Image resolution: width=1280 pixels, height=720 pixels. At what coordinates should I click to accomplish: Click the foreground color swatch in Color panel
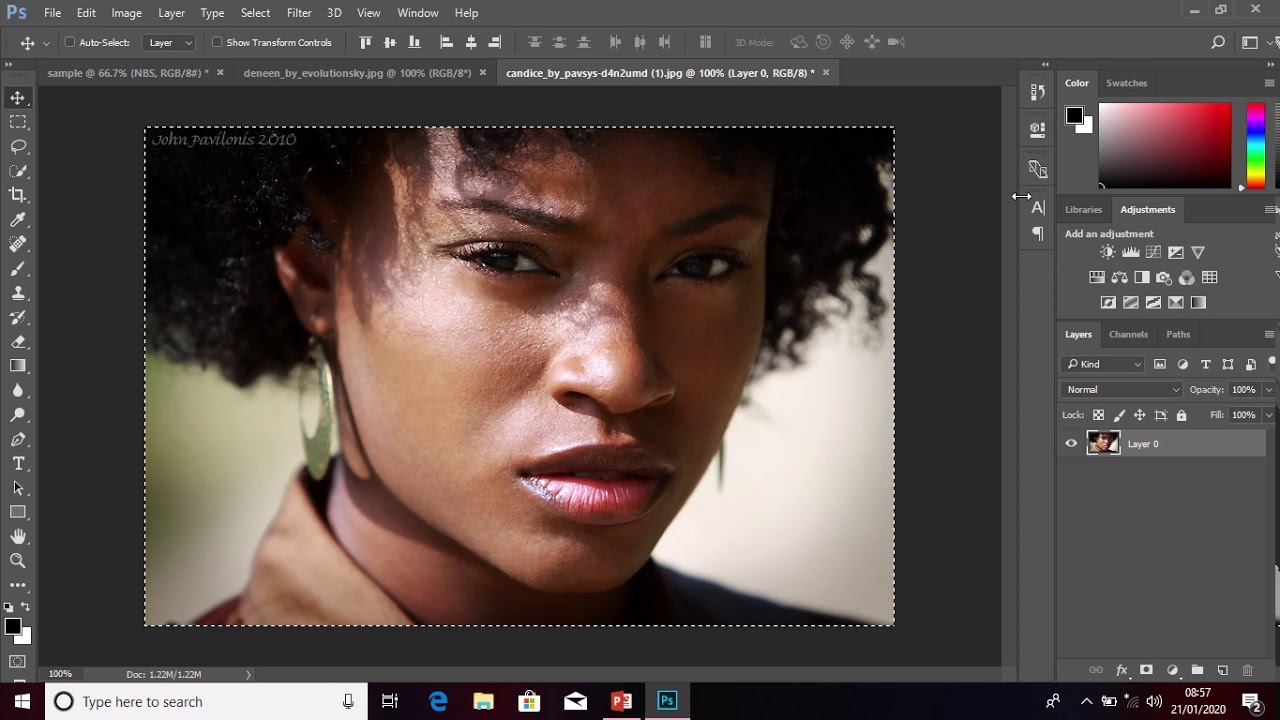tap(1074, 116)
